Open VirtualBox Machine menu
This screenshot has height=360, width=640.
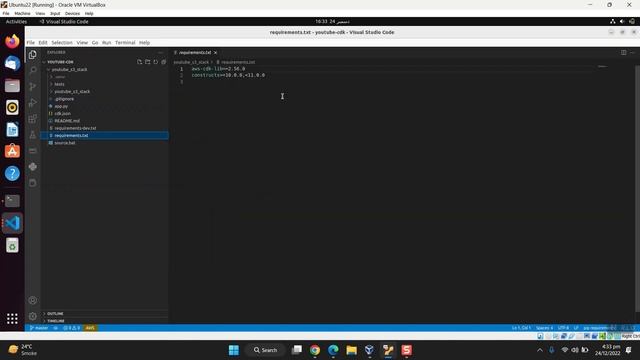tap(22, 13)
